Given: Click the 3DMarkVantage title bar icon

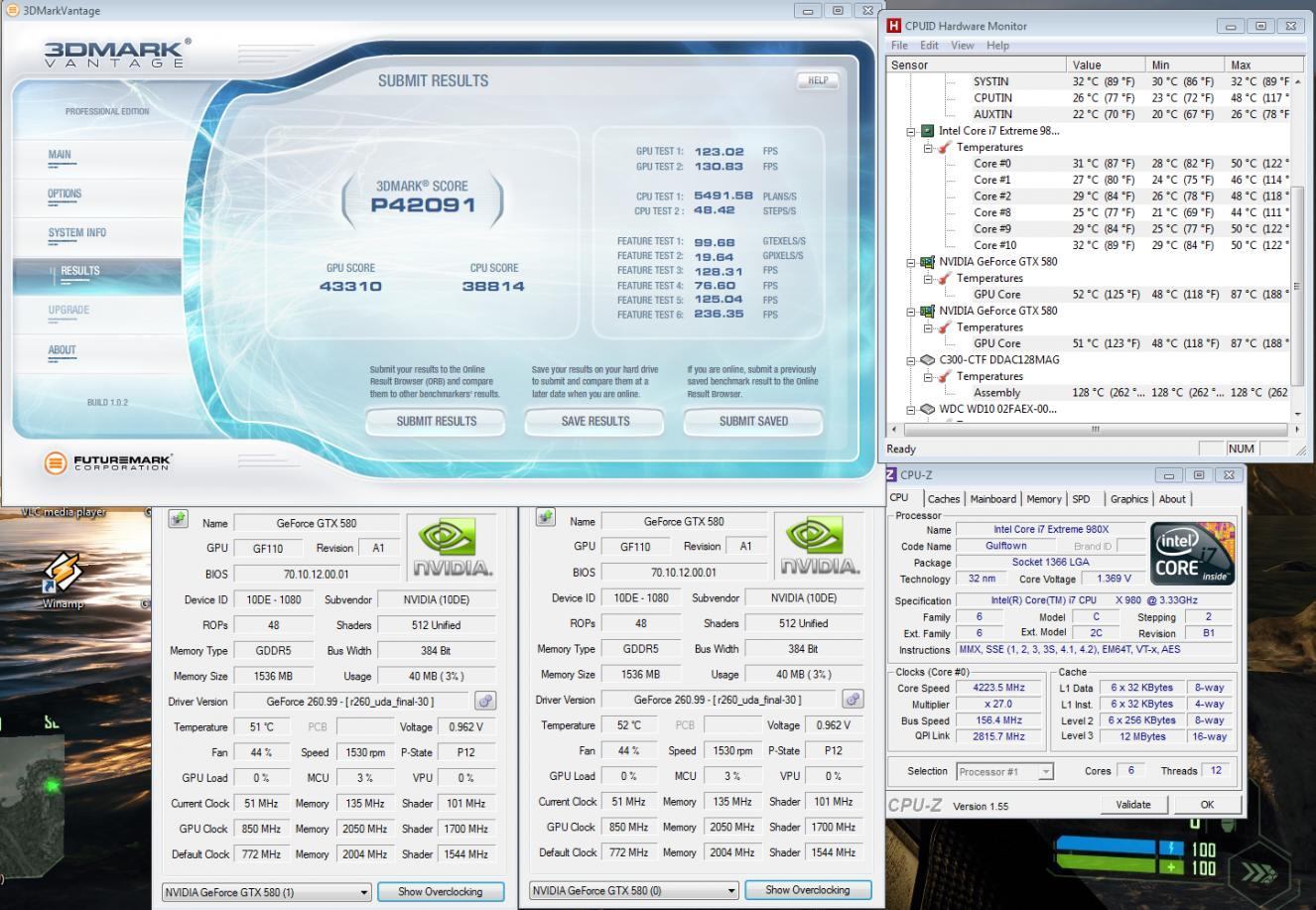Looking at the screenshot, I should 13,10.
